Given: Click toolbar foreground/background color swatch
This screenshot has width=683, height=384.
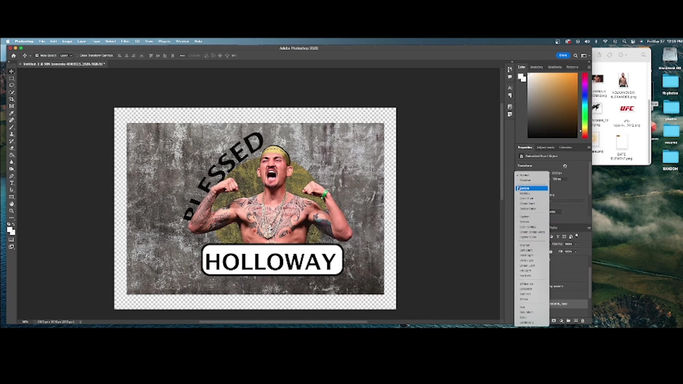Looking at the screenshot, I should [x=10, y=230].
